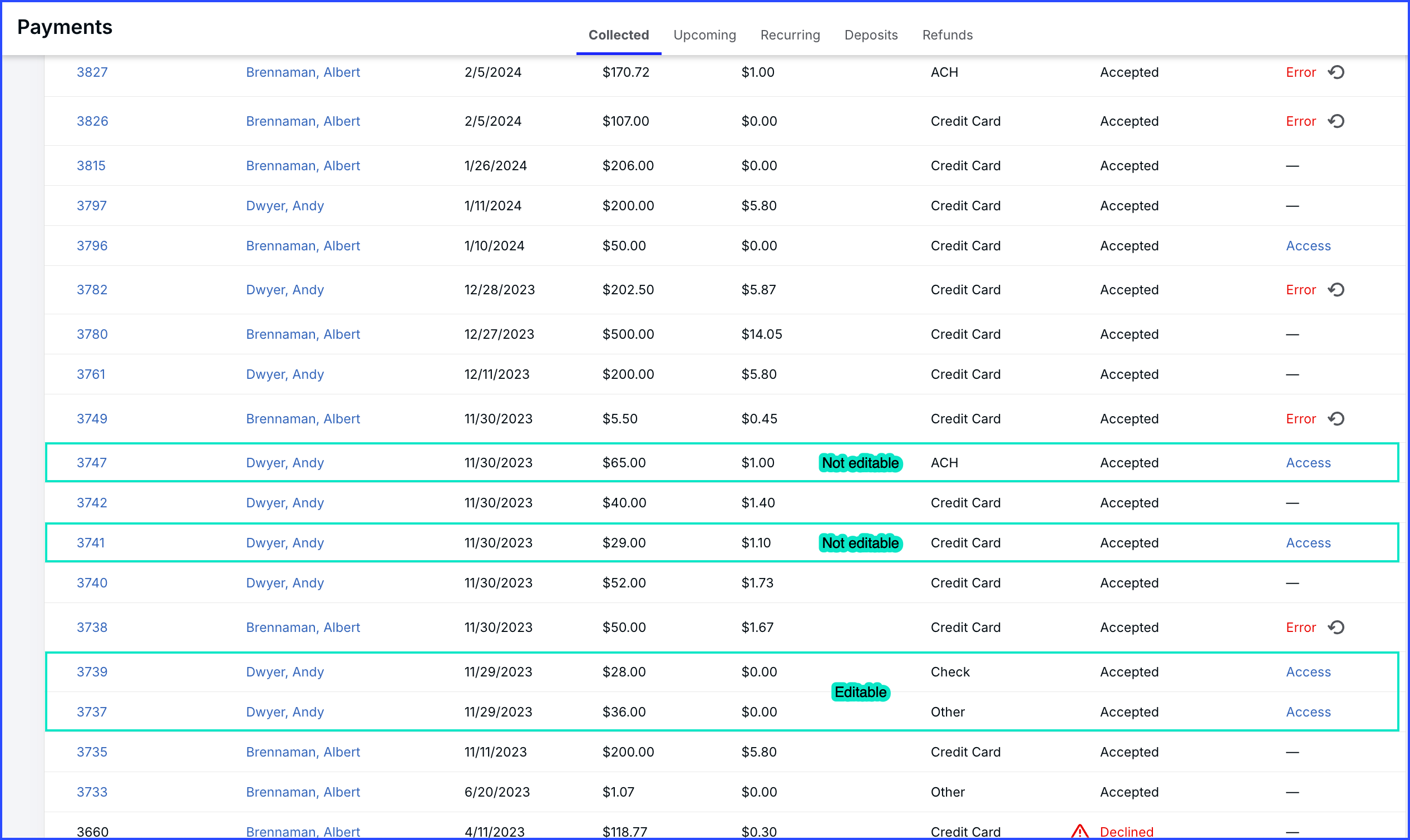Click the Error status on payment 3827
This screenshot has height=840, width=1410.
(1301, 72)
